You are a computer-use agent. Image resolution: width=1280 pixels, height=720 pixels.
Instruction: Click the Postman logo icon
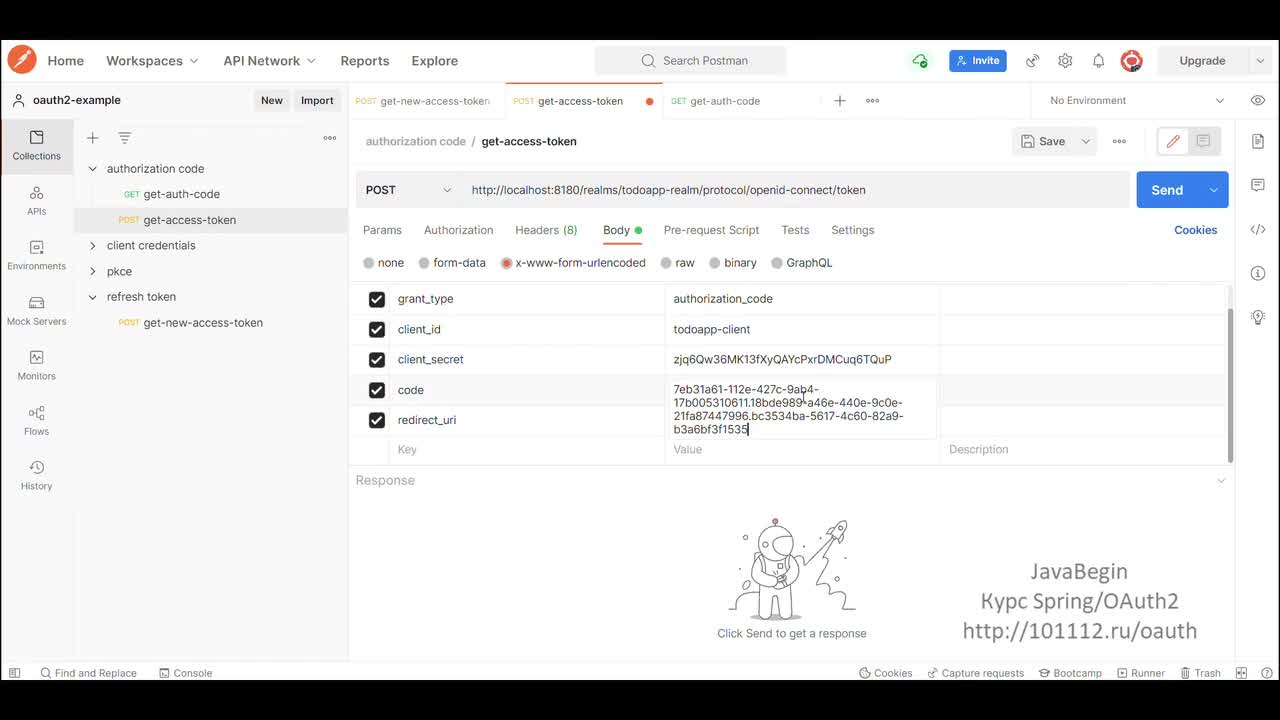point(22,60)
